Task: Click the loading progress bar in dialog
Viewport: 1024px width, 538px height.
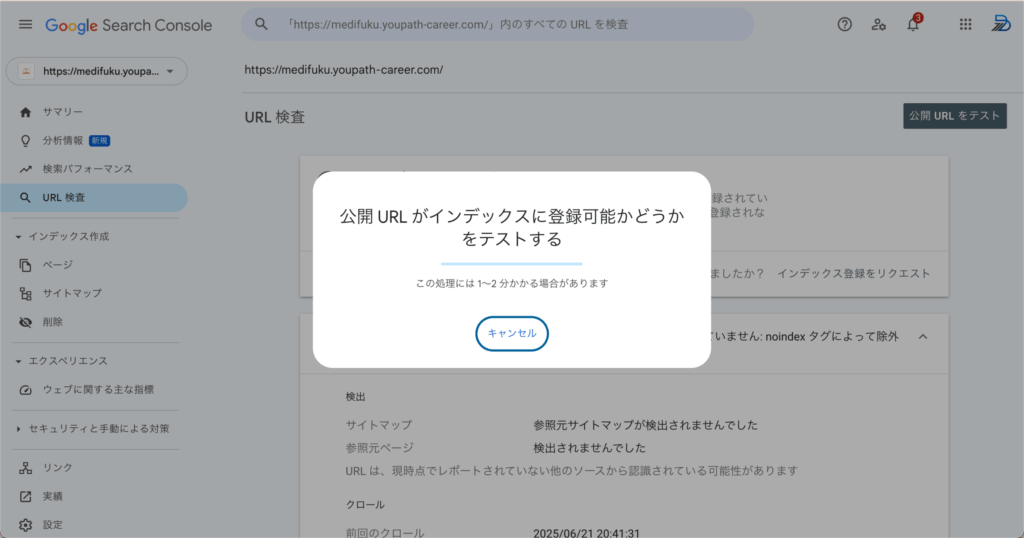Action: pyautogui.click(x=511, y=264)
